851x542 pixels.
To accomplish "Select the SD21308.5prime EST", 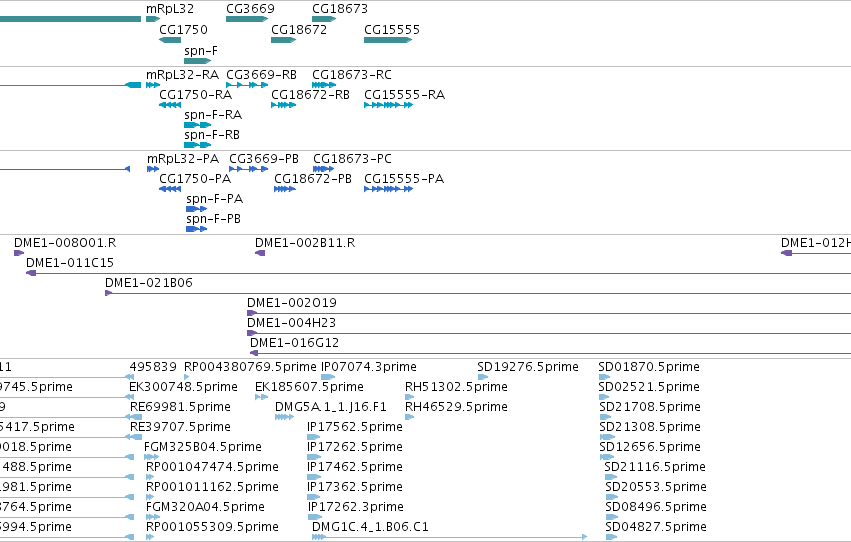I will [607, 437].
